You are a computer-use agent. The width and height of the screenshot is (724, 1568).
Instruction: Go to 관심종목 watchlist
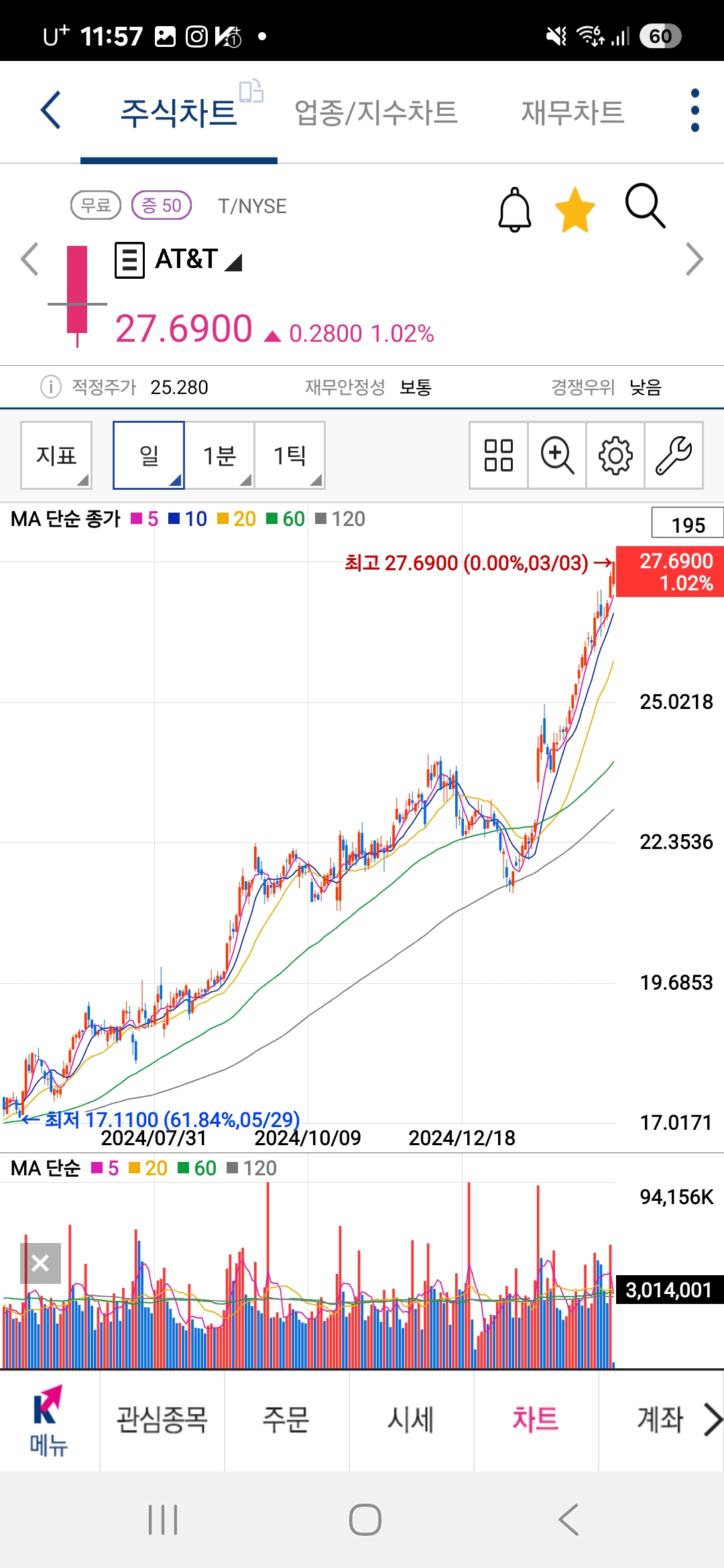162,1419
